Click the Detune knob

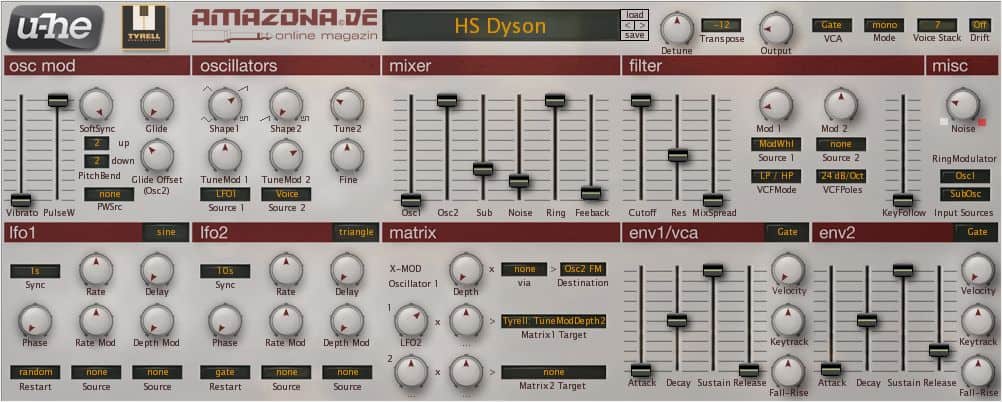[676, 28]
